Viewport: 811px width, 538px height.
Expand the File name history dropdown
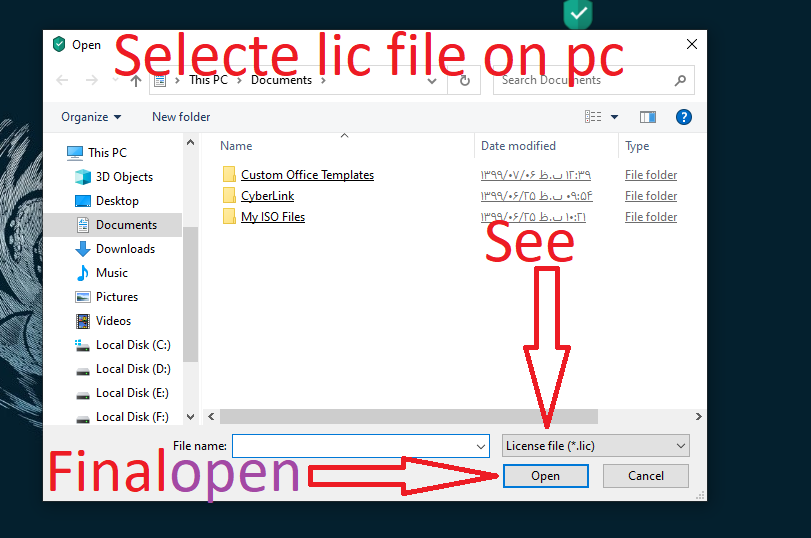[480, 446]
